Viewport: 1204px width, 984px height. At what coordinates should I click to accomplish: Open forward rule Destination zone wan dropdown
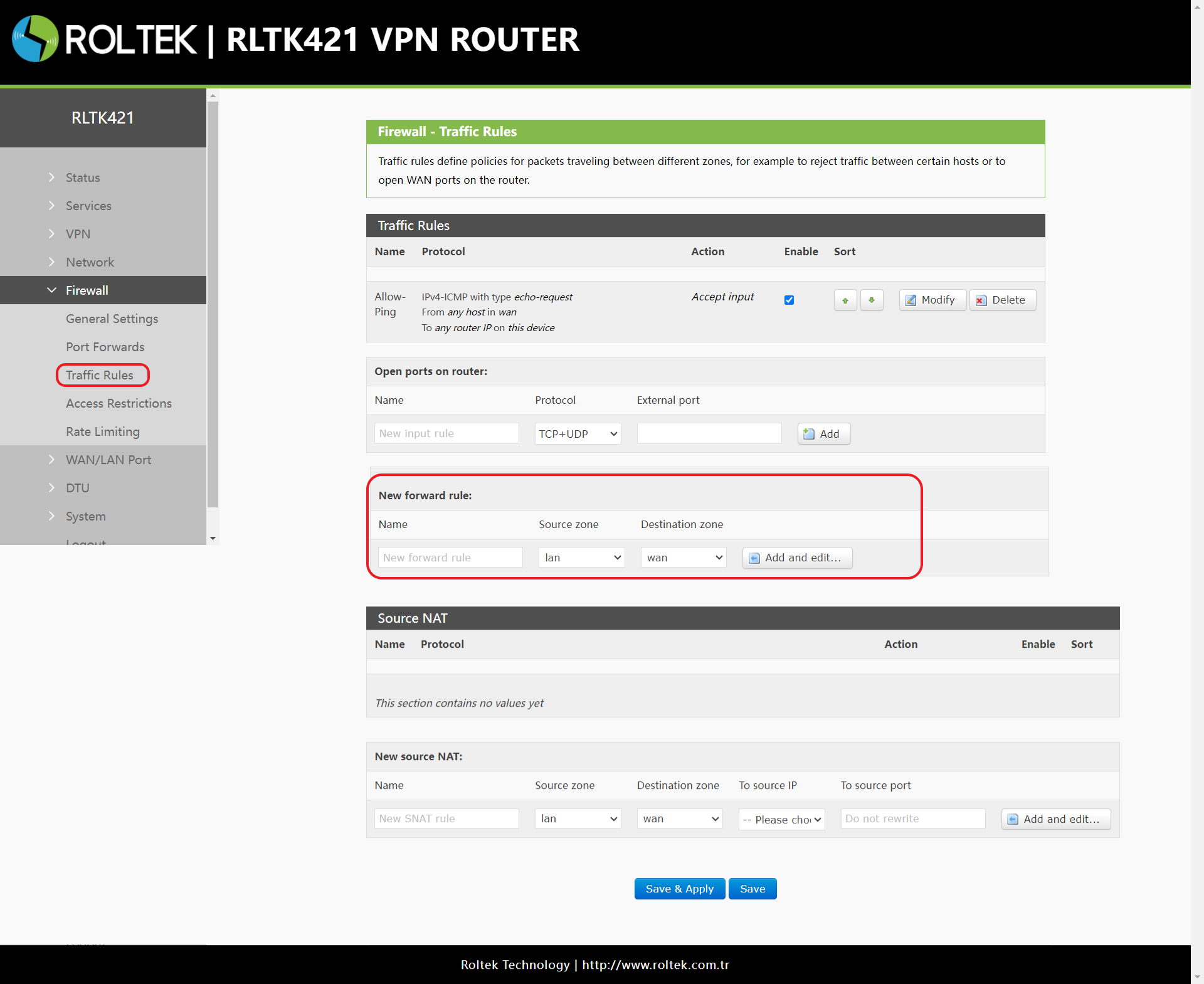point(683,558)
